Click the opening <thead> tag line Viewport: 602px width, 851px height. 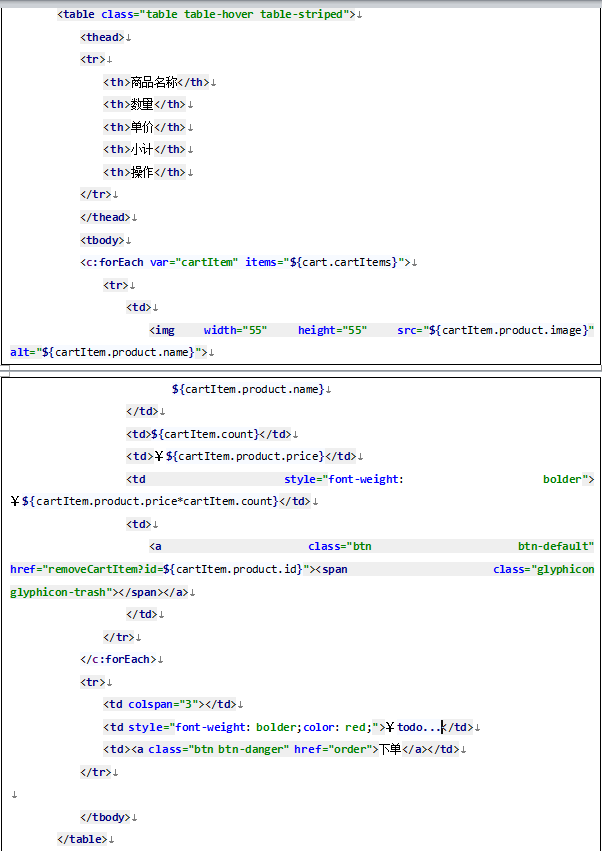click(x=102, y=37)
